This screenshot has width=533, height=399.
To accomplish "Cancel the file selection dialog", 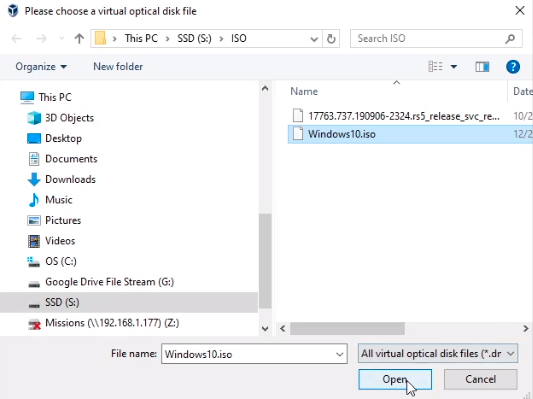I will coord(480,379).
